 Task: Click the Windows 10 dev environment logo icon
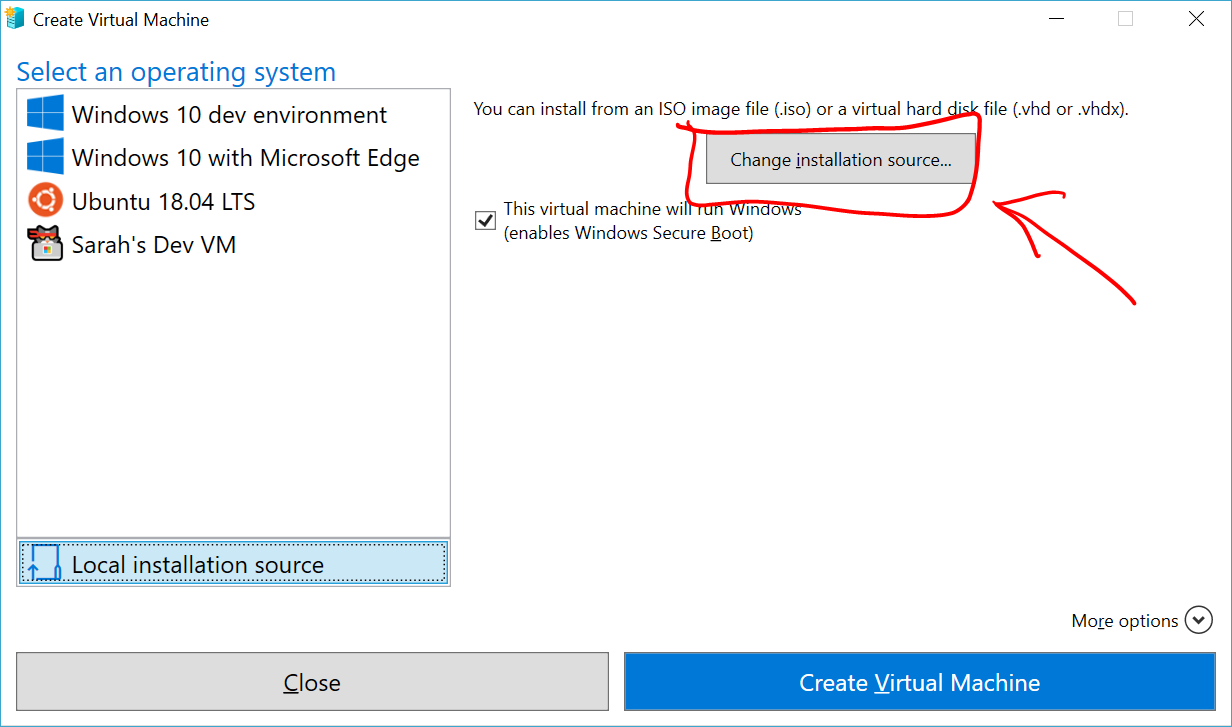coord(45,114)
